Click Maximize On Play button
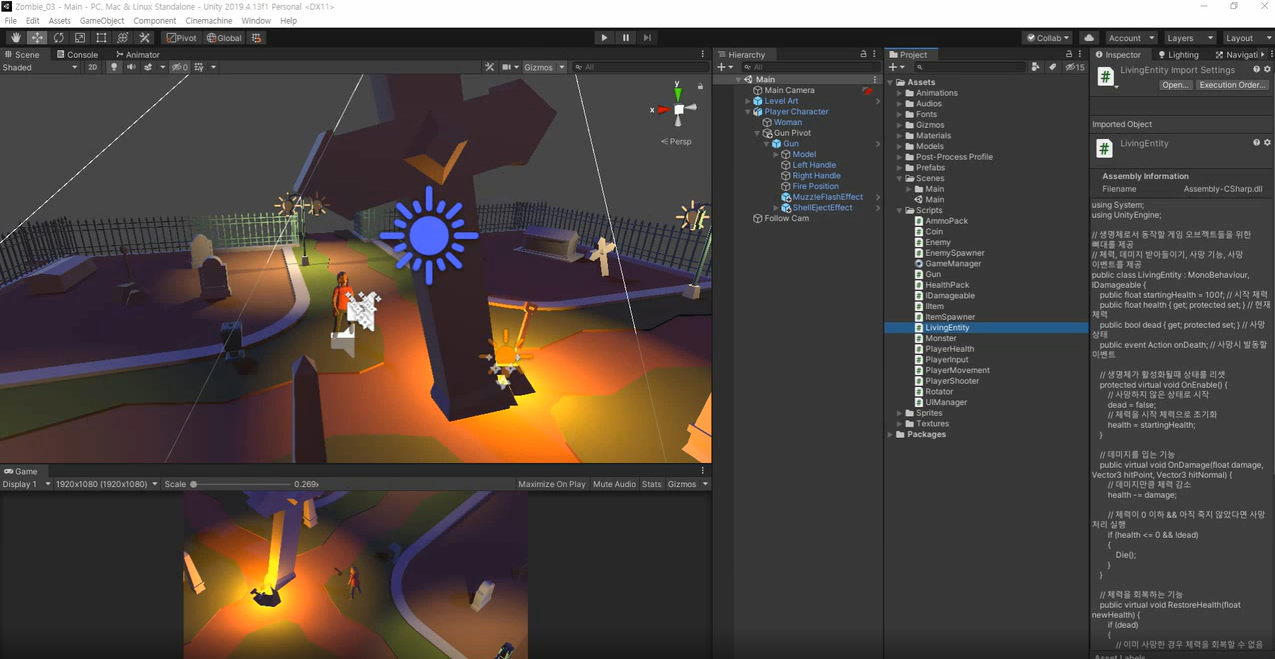Viewport: 1275px width, 659px height. pyautogui.click(x=551, y=484)
